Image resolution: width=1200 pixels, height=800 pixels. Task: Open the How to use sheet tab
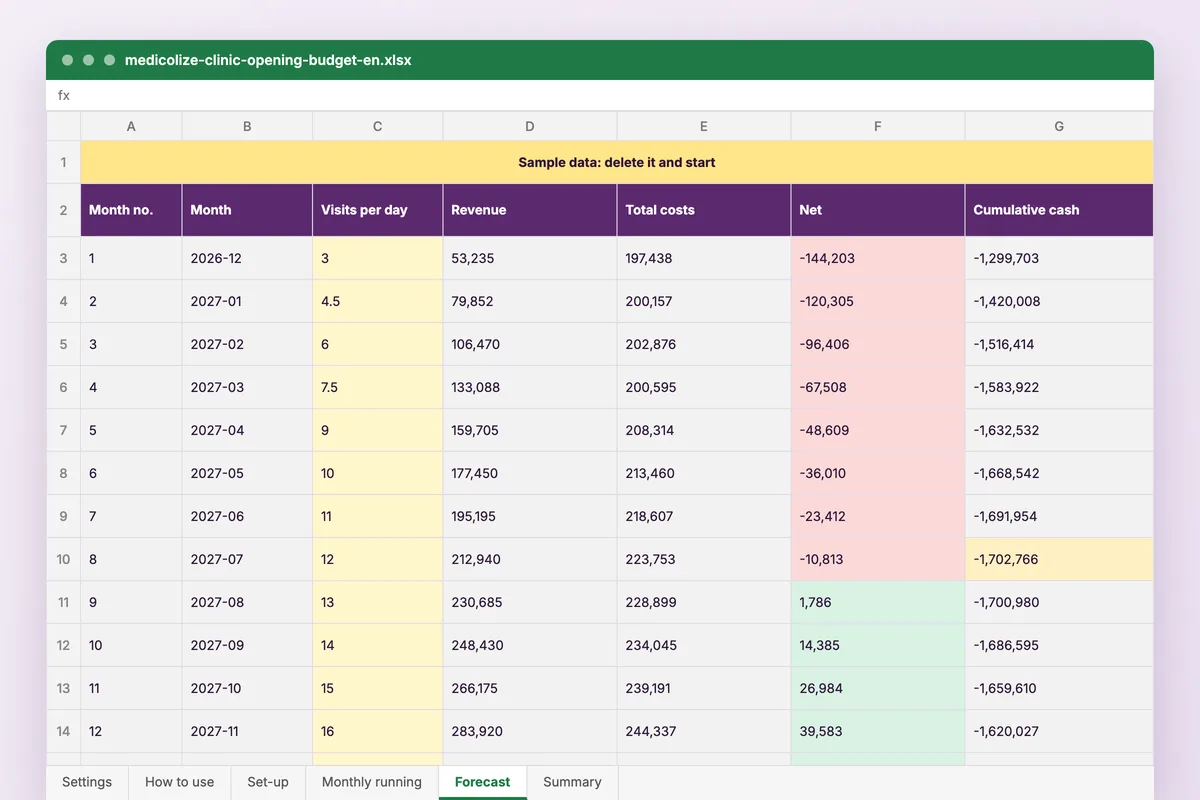180,782
